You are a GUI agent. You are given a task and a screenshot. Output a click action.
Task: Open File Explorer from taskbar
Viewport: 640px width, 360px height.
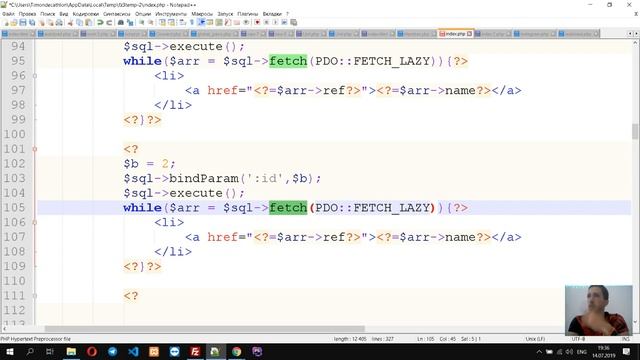71,352
